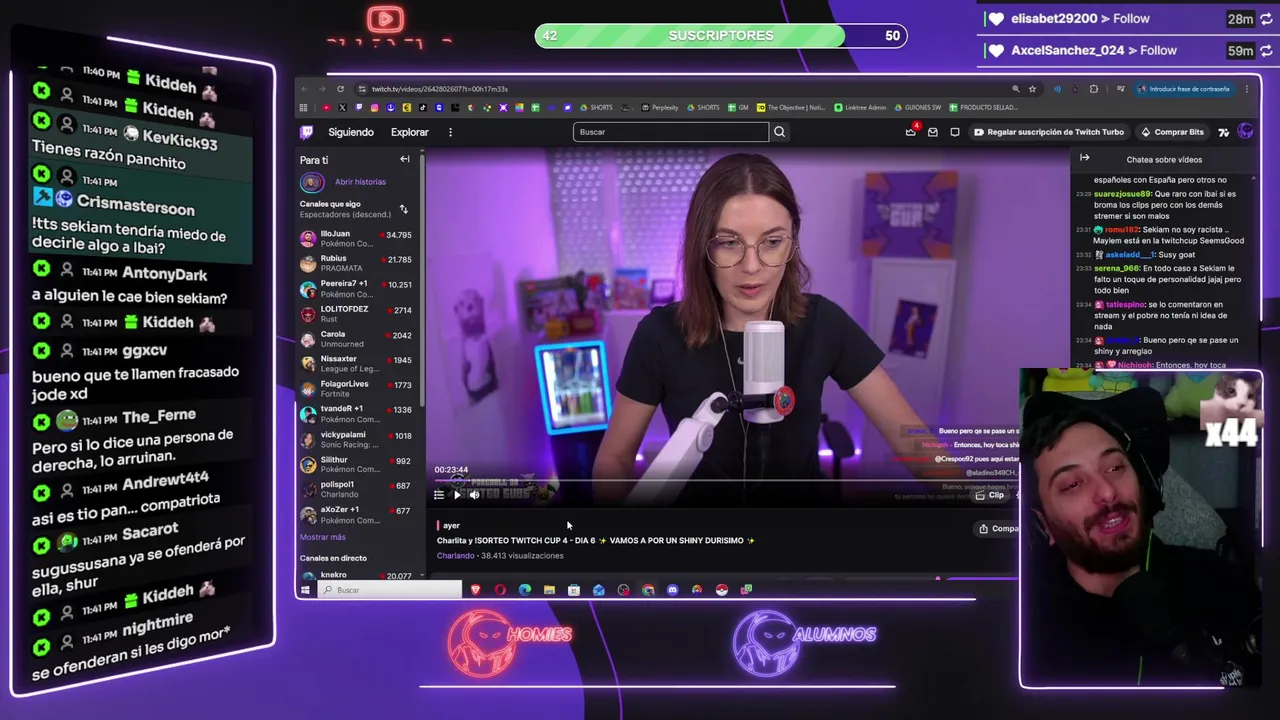The height and width of the screenshot is (720, 1280).
Task: Click the Twitch logo home icon
Action: tap(307, 132)
